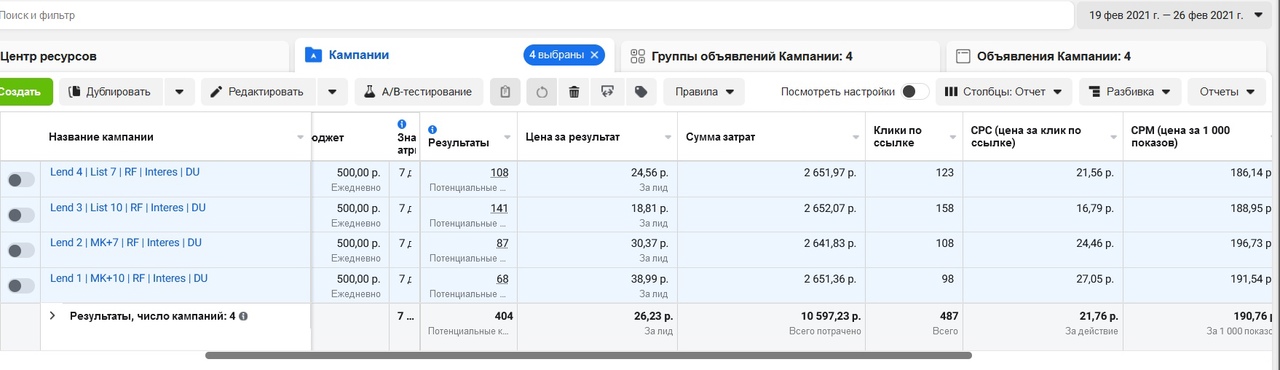The height and width of the screenshot is (370, 1280).
Task: Open sort arrow of Цена за результат column
Action: click(668, 137)
